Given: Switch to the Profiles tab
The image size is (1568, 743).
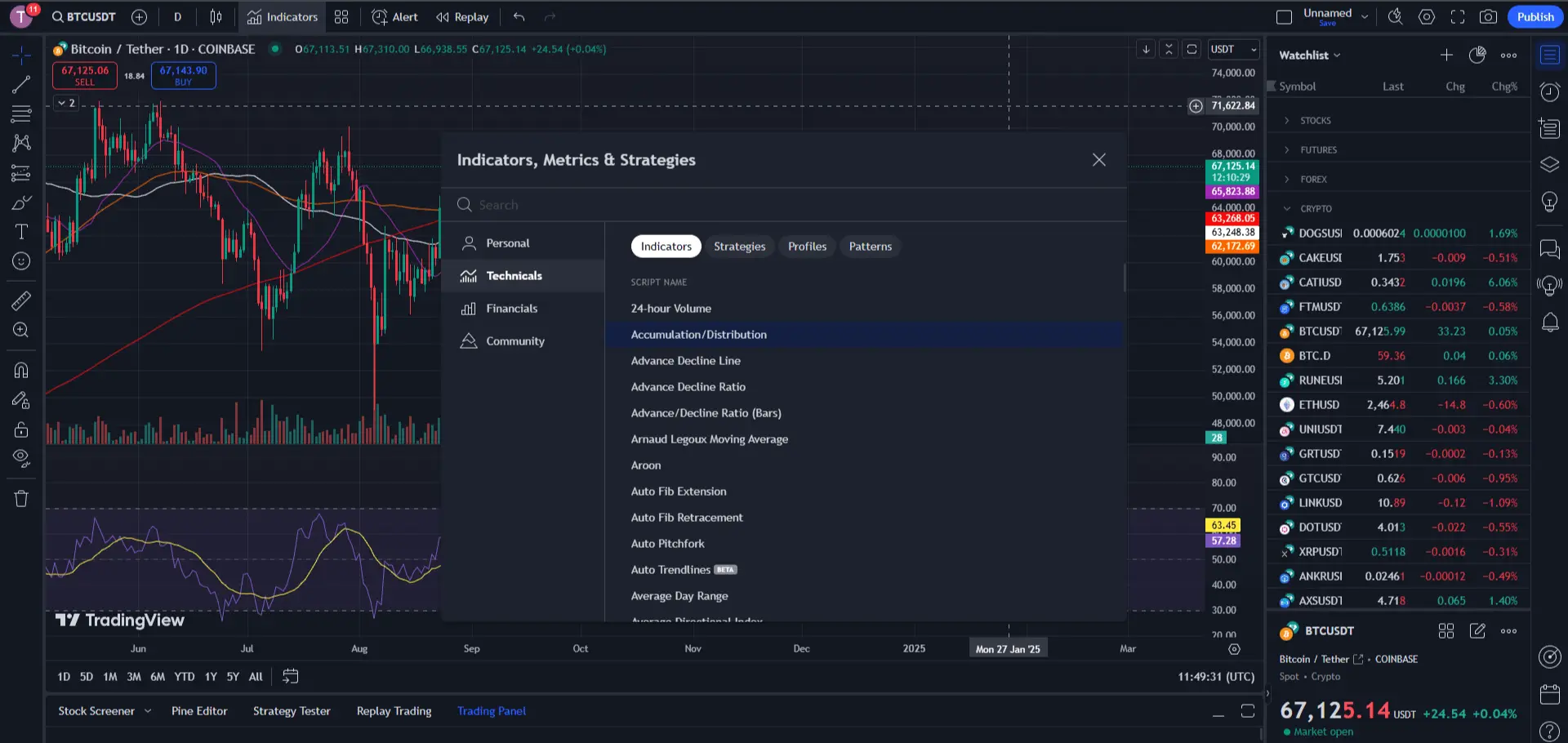Looking at the screenshot, I should [x=807, y=247].
